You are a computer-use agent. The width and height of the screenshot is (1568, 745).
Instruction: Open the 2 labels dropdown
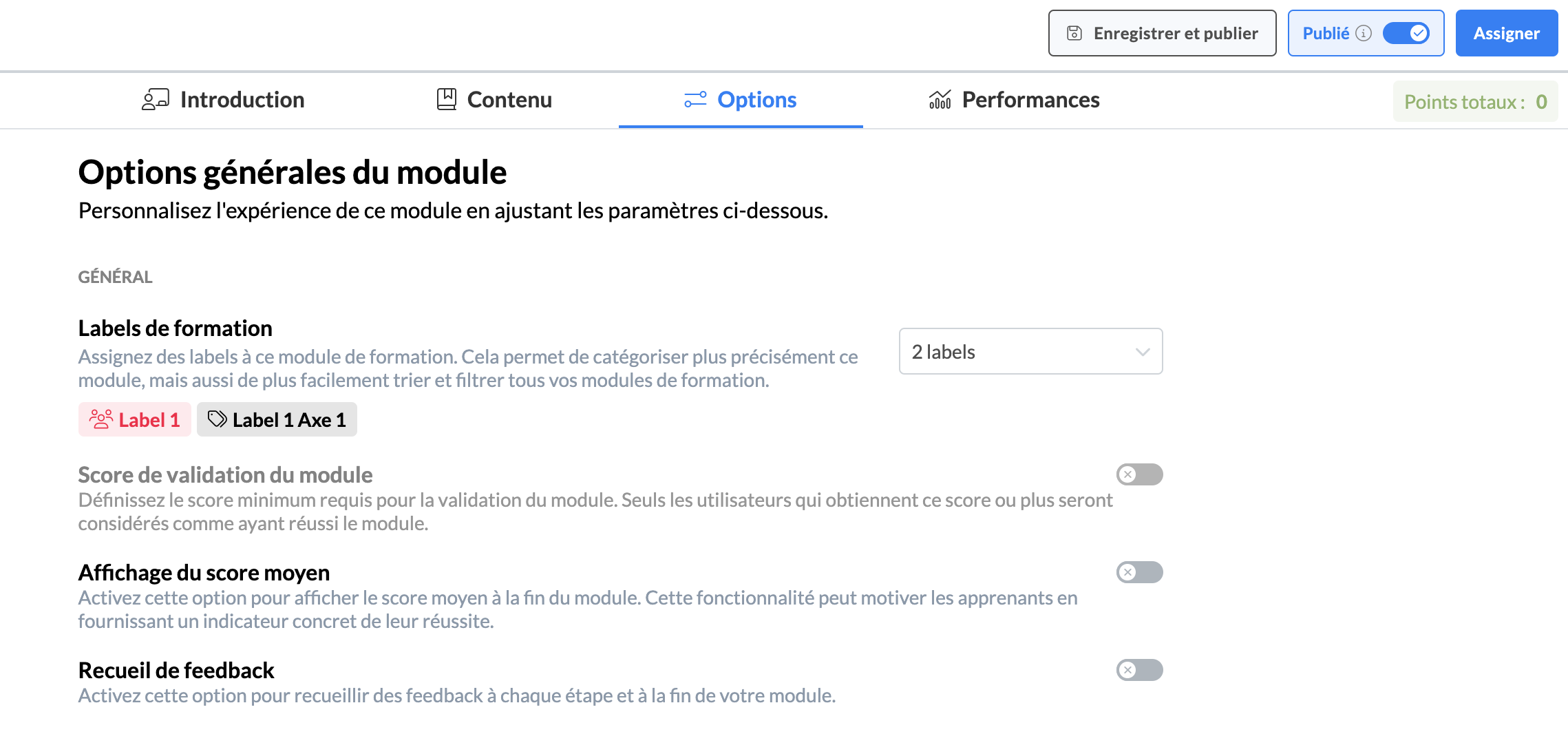point(1030,352)
